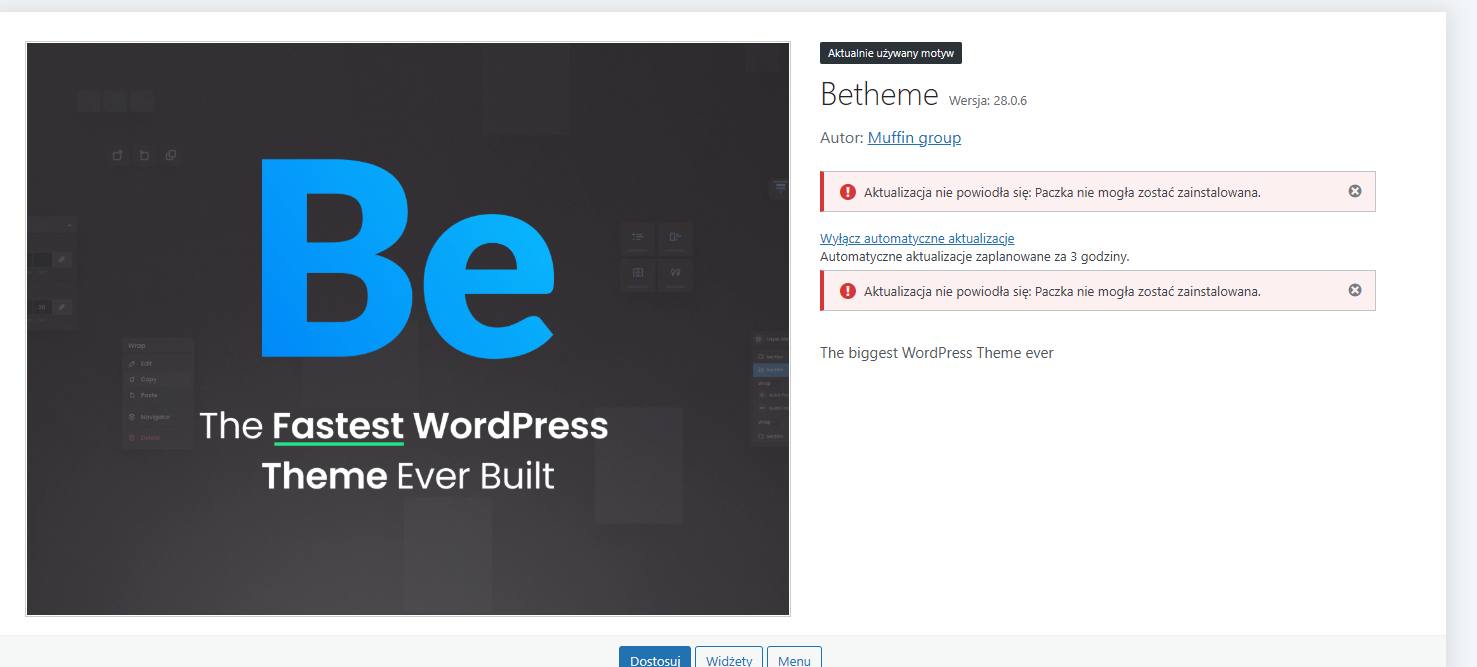Image resolution: width=1477 pixels, height=667 pixels.
Task: Click The biggest WordPress Theme ever description
Action: click(936, 353)
